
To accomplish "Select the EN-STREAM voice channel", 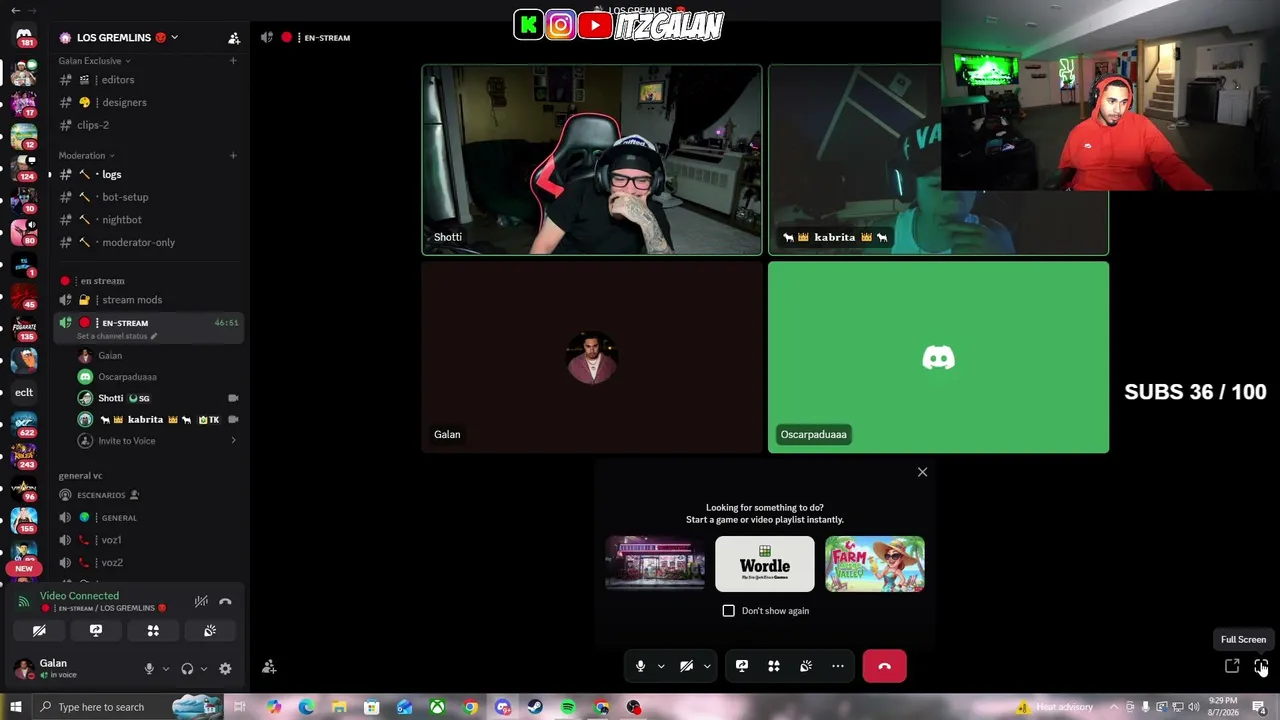I will [x=148, y=327].
